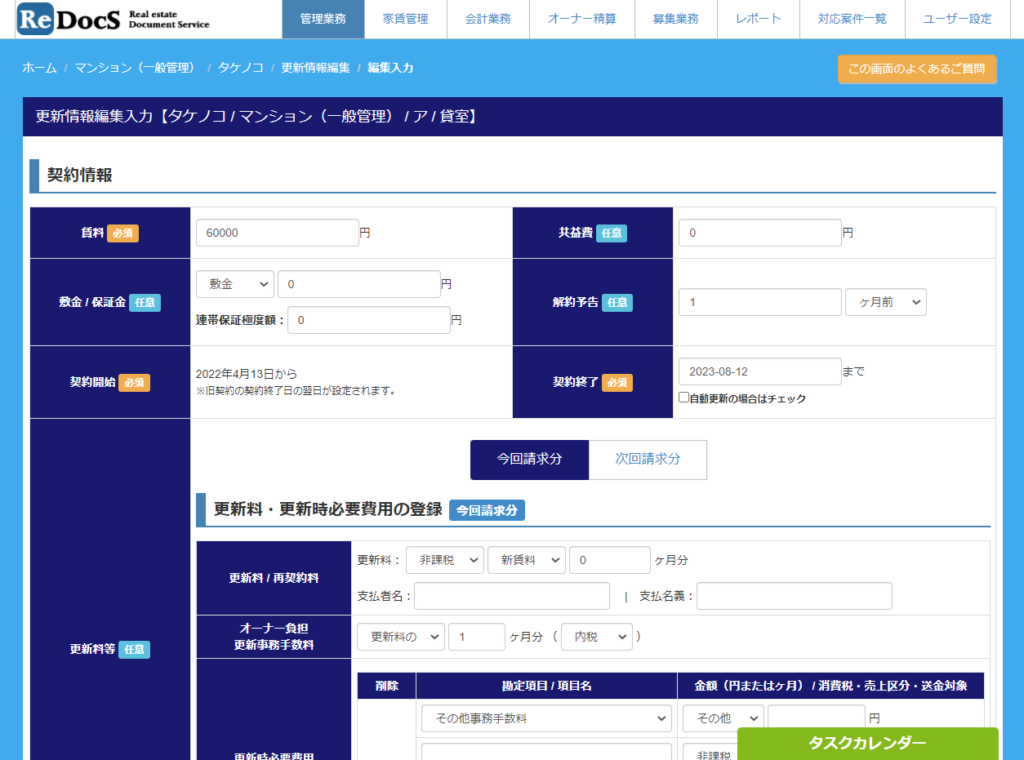This screenshot has width=1024, height=760.
Task: Open the オーナー精算 menu
Action: [x=581, y=19]
